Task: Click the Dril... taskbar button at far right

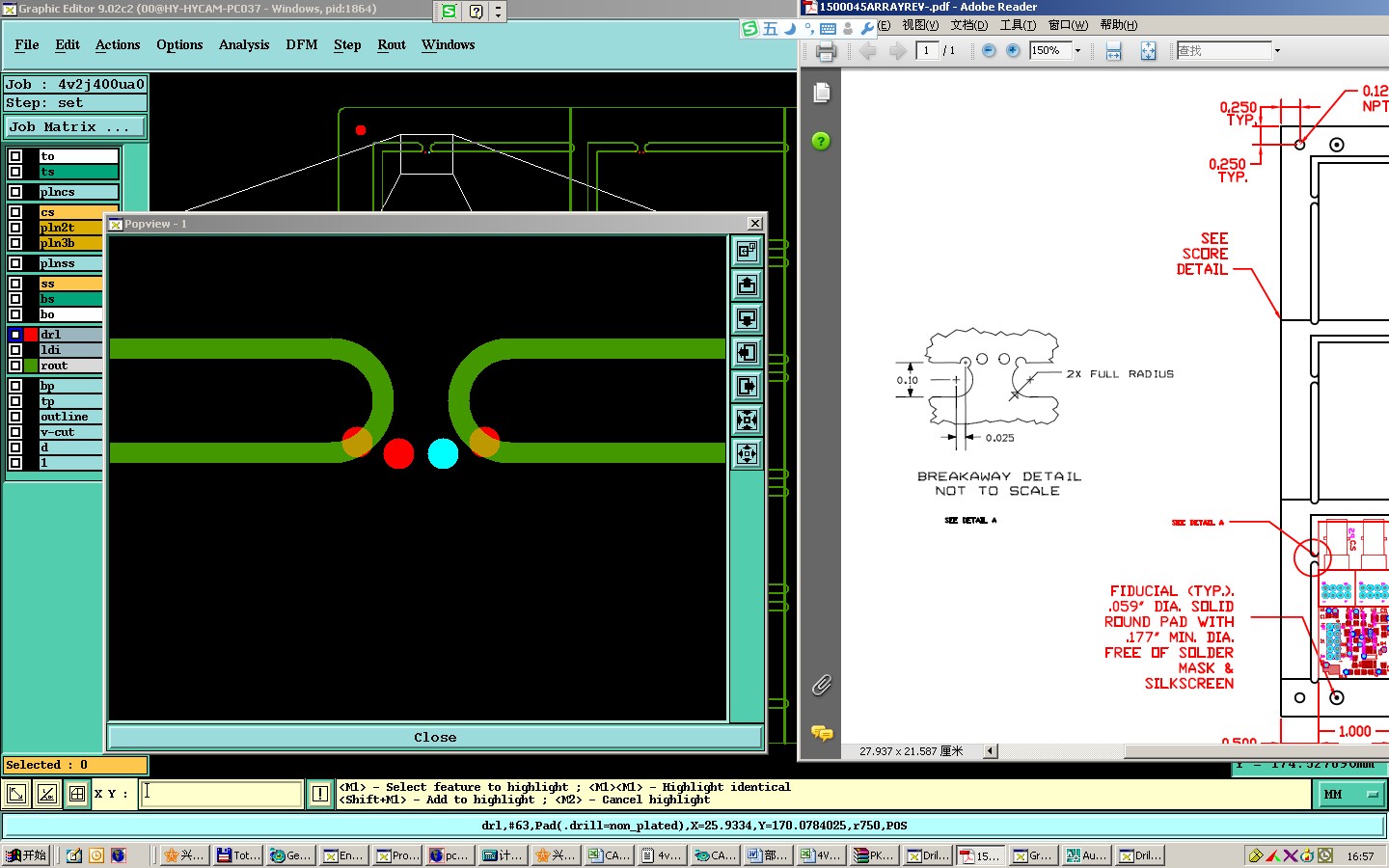Action: point(1140,855)
